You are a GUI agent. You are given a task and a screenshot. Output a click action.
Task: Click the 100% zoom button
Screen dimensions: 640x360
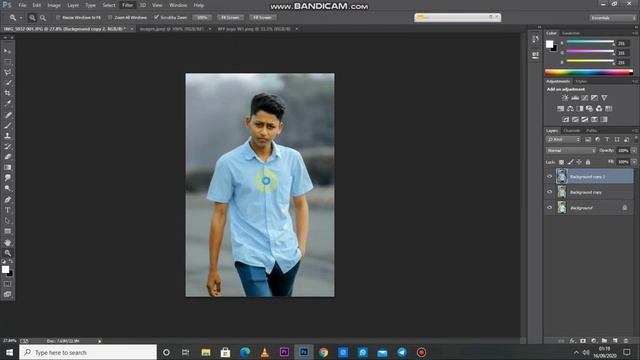(202, 18)
